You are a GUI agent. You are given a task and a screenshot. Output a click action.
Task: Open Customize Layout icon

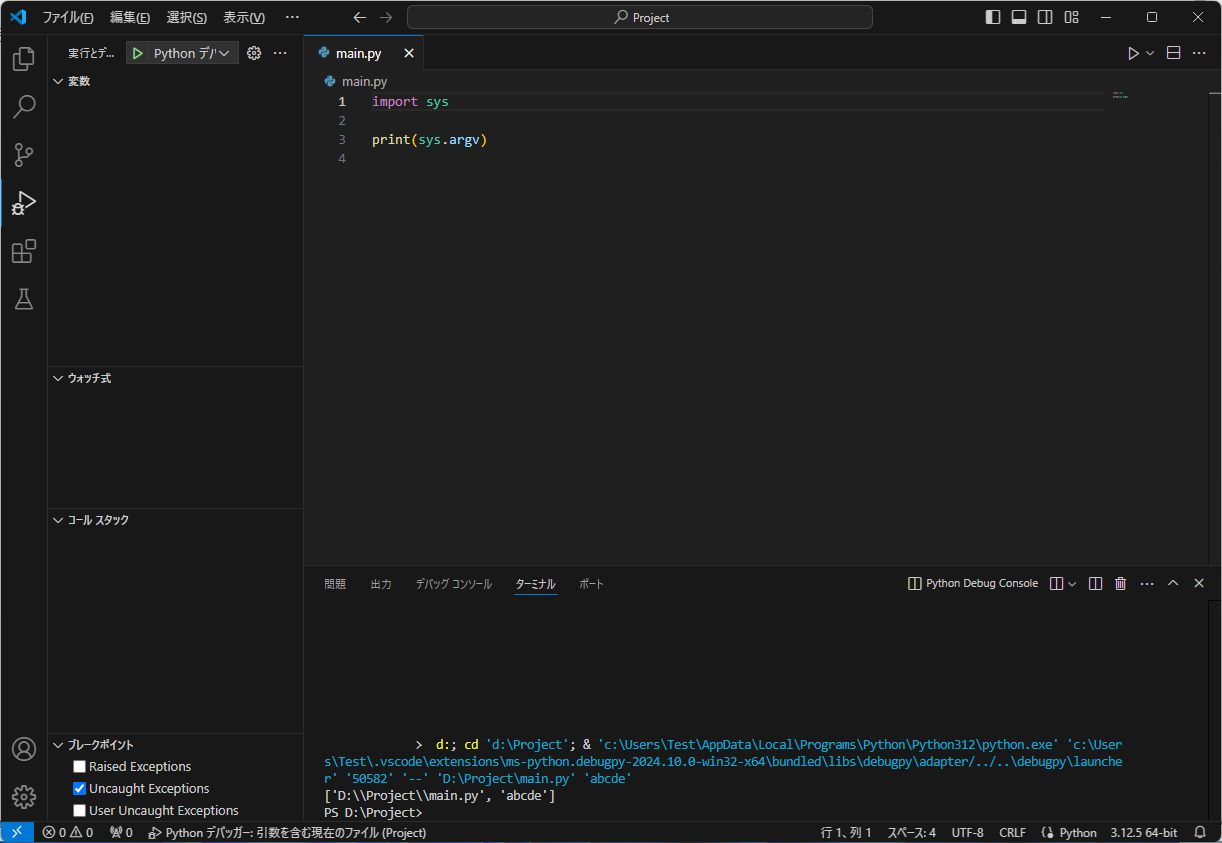click(x=1071, y=17)
